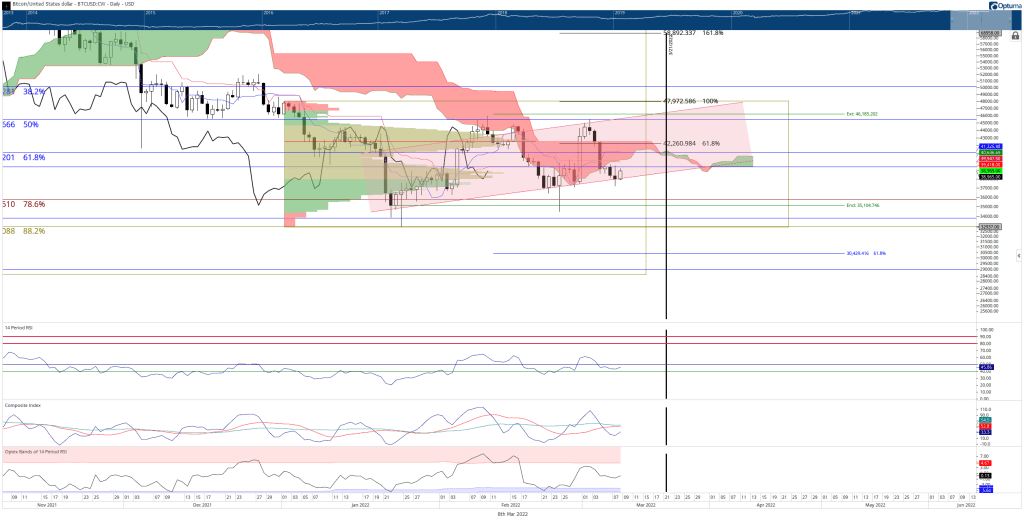Click the 42,260.984 61.8% level label
1024x522 pixels.
pos(692,142)
